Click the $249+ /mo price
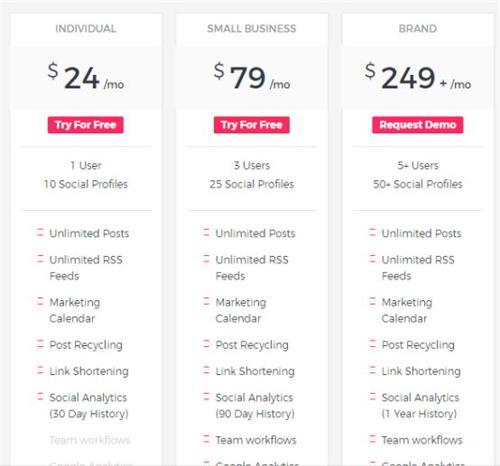The height and width of the screenshot is (466, 500). point(418,77)
